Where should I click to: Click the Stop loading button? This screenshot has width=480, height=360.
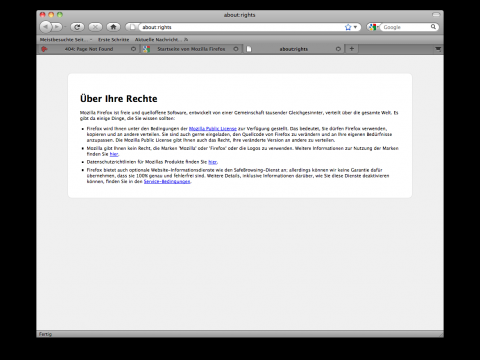tap(95, 27)
